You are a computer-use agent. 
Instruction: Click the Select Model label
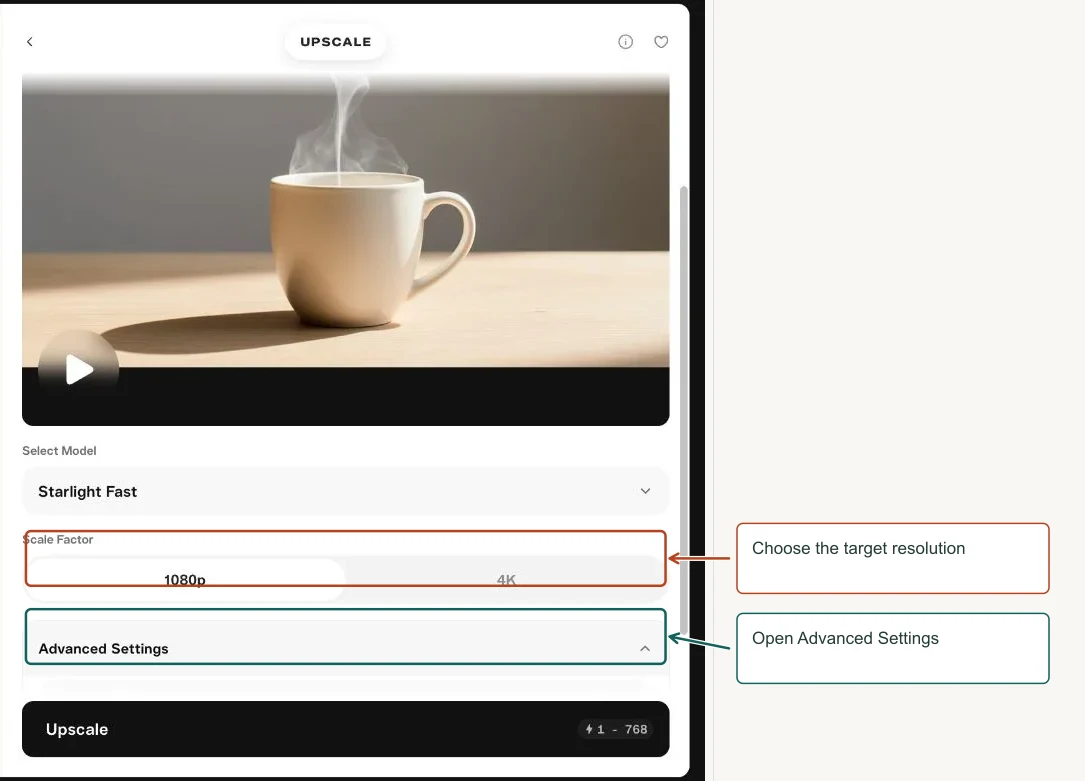(x=59, y=450)
